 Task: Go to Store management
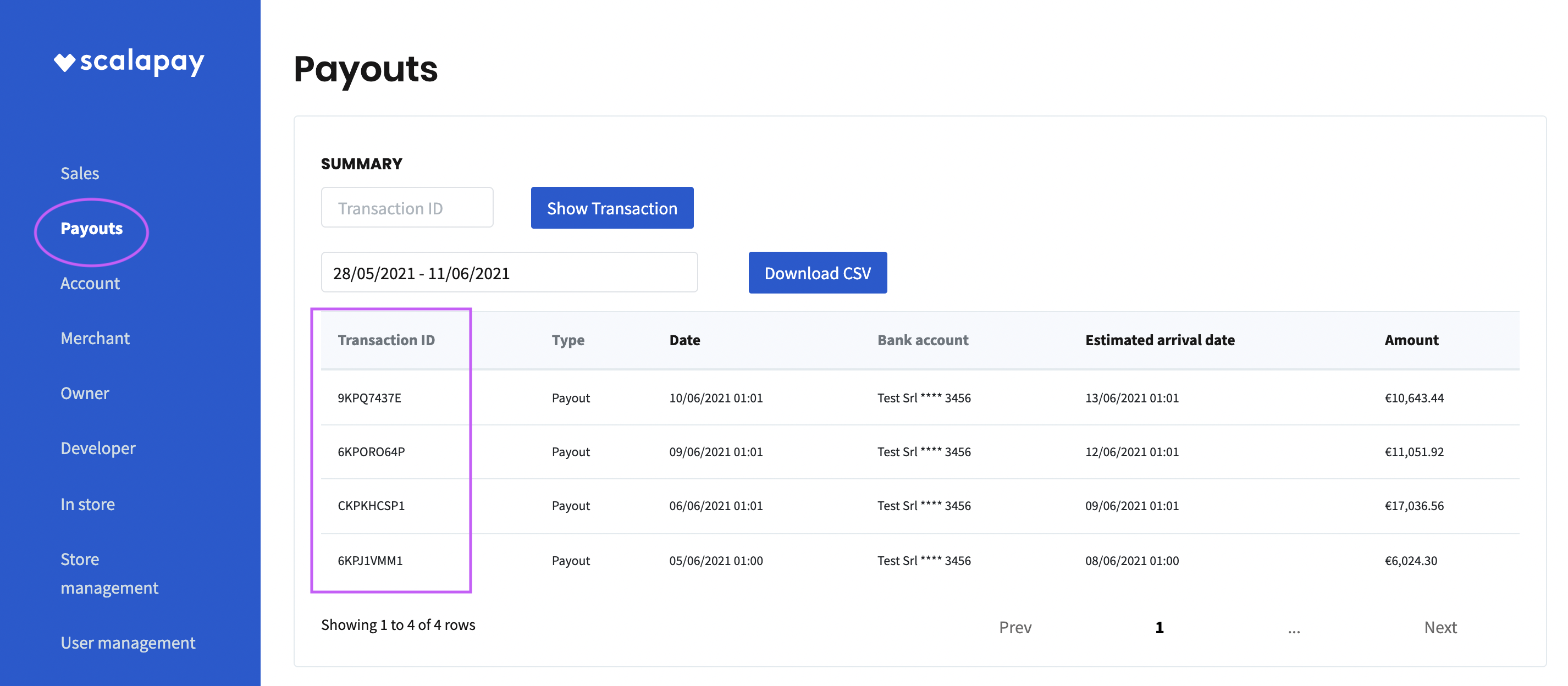109,573
